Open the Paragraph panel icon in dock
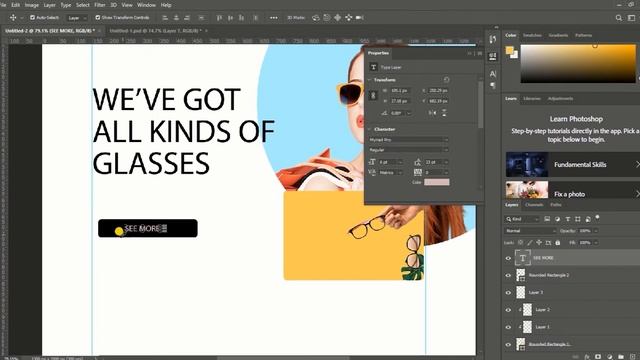This screenshot has width=640, height=360. tap(493, 85)
